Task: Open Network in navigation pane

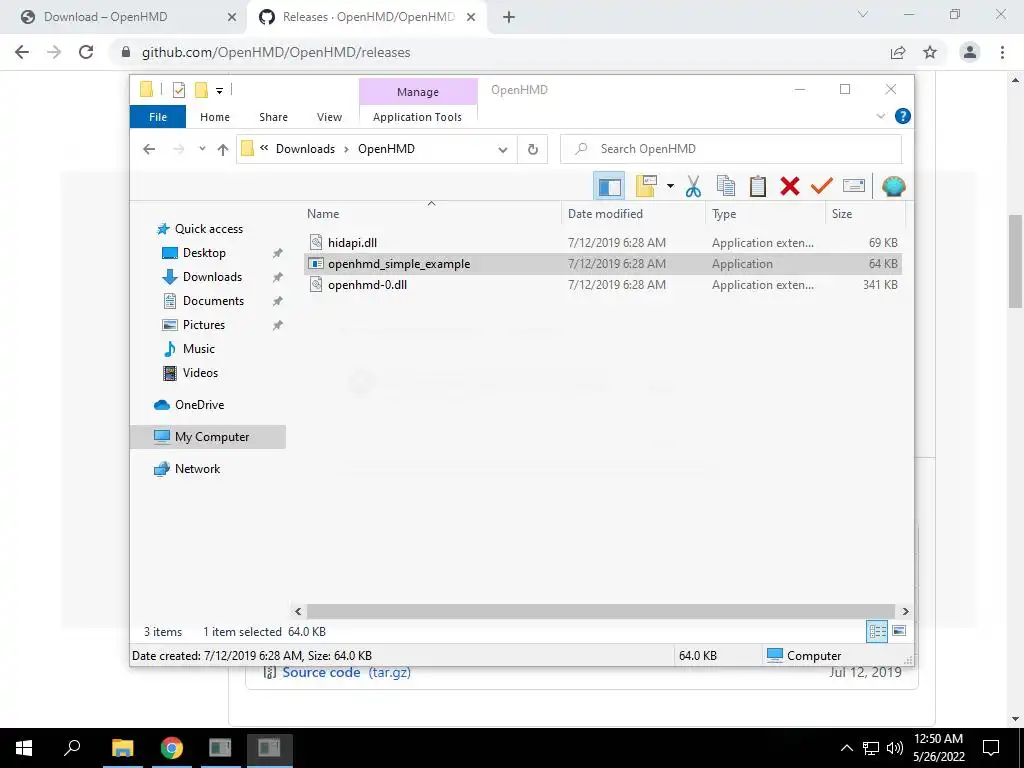Action: tap(197, 469)
